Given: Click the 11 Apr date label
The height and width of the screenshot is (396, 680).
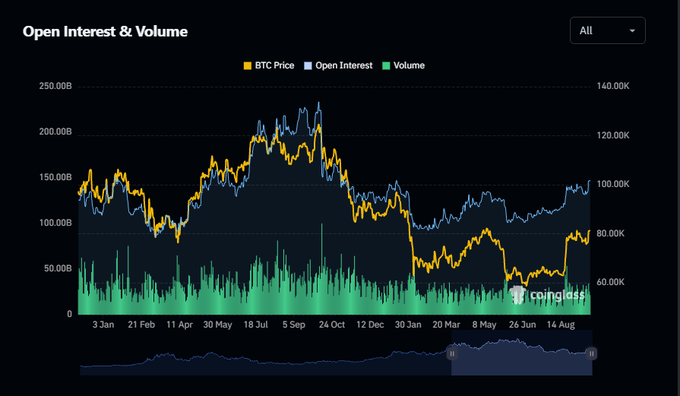Looking at the screenshot, I should (x=180, y=324).
